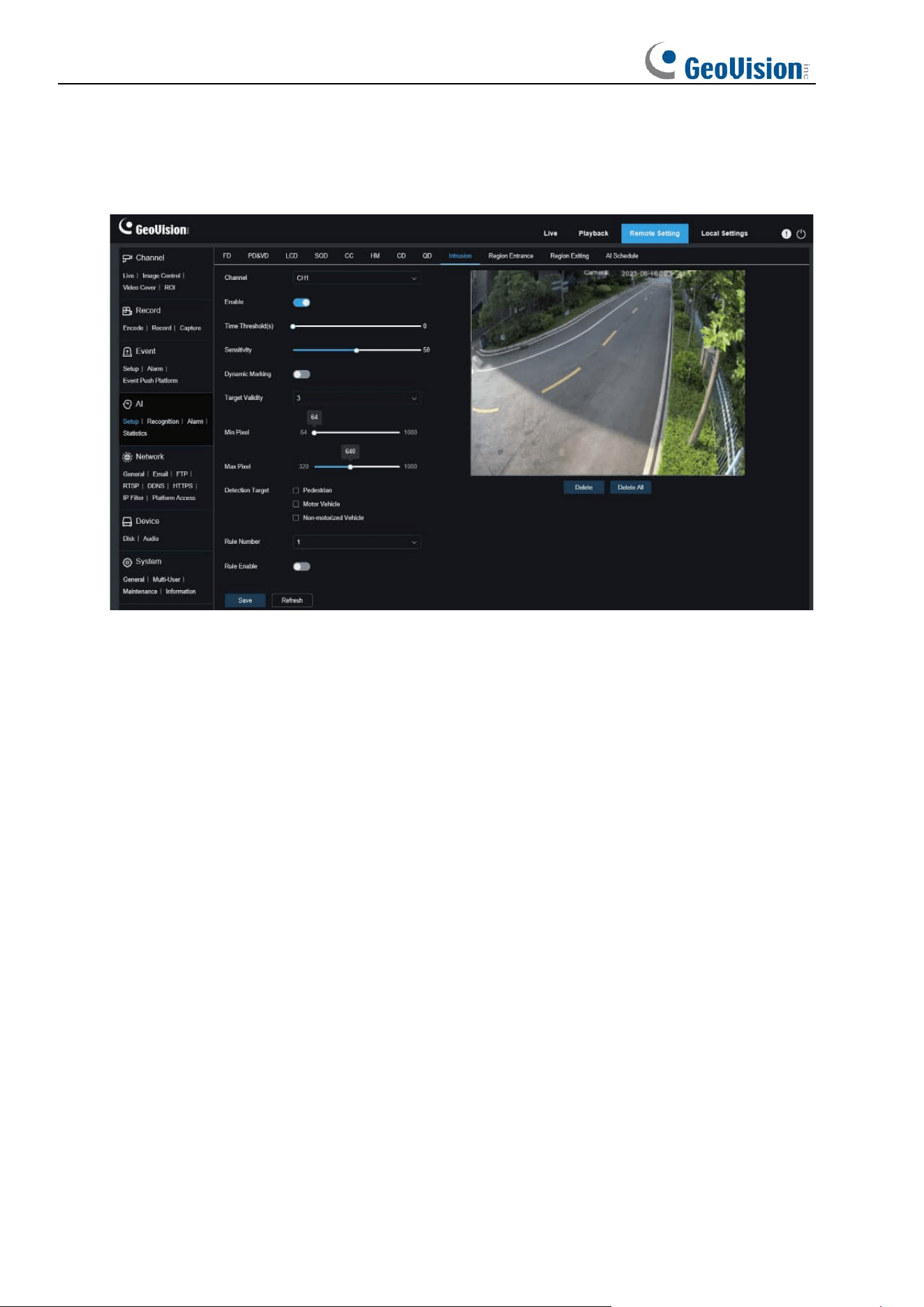Switch to the LCD tab
This screenshot has height=1307, width=924.
coord(292,256)
